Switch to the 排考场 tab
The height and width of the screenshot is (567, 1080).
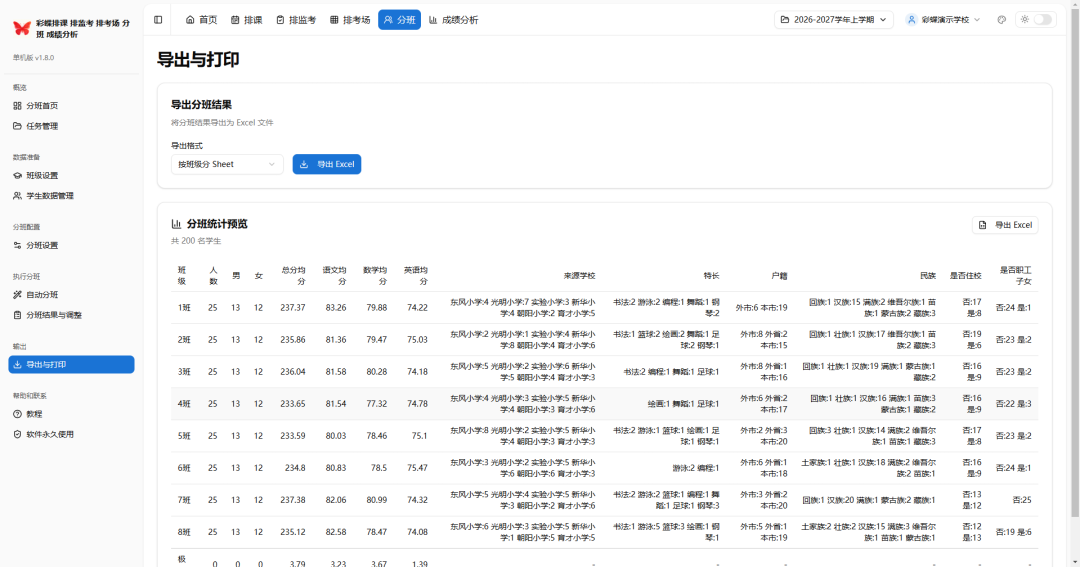pos(350,20)
